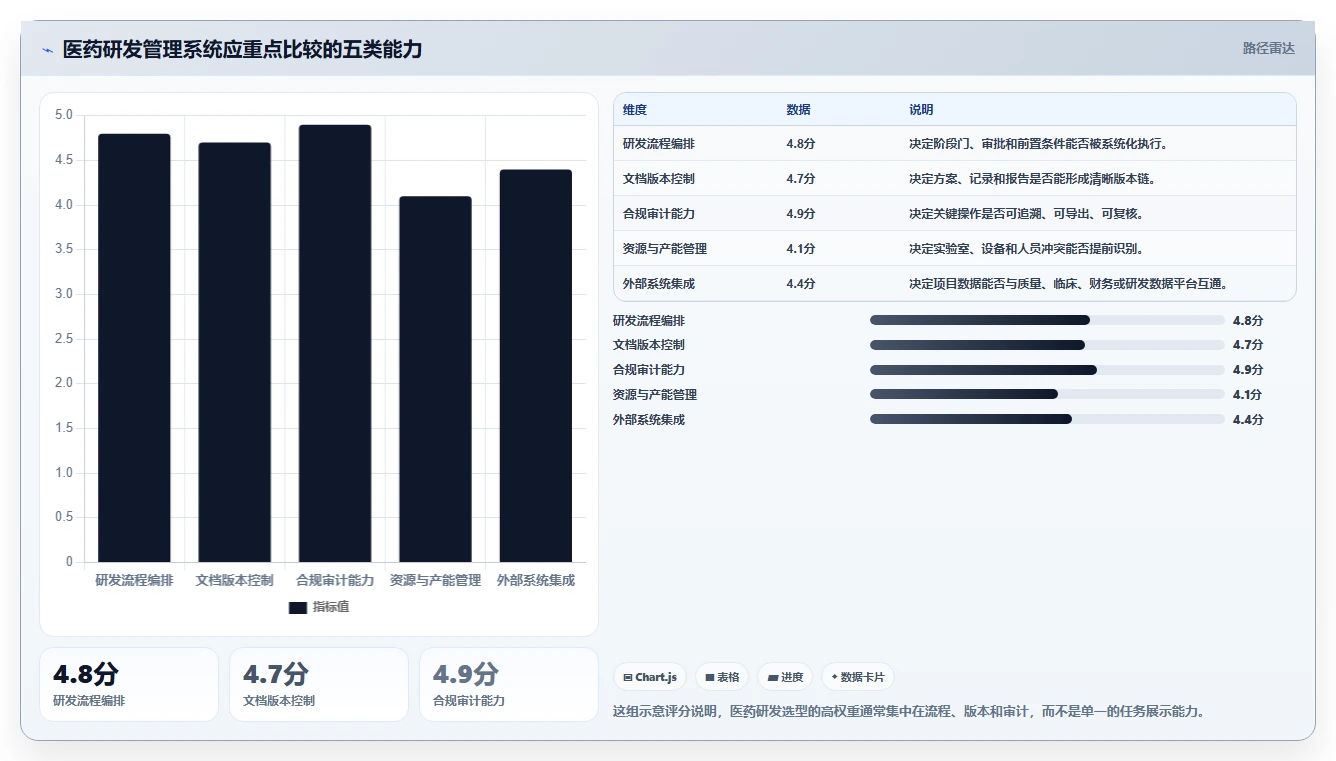Click the footer note starting 这组示意评分说明
This screenshot has width=1336, height=761.
(909, 712)
